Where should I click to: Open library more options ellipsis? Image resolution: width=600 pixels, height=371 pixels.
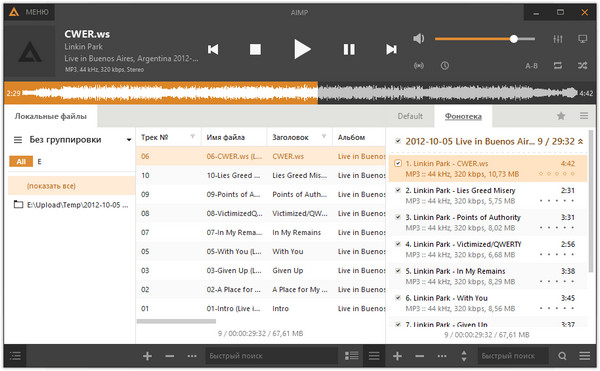[x=192, y=356]
